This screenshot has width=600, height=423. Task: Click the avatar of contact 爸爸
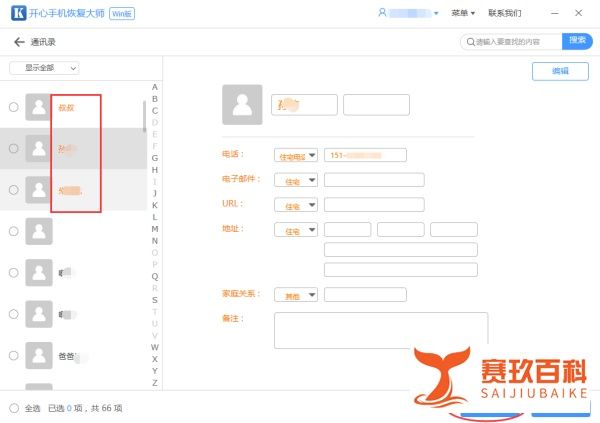38,354
